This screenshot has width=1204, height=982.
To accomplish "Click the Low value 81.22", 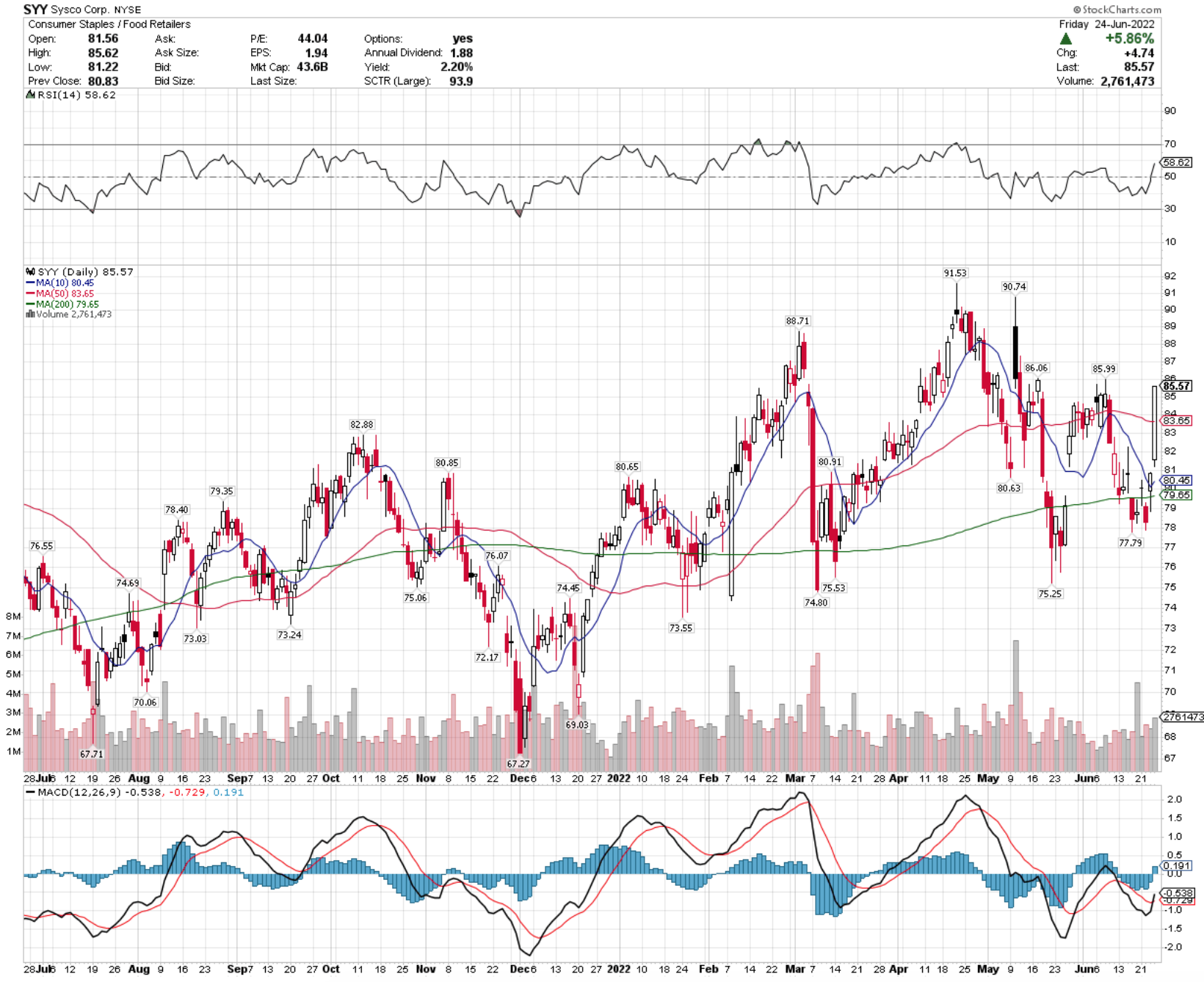I will [x=104, y=67].
